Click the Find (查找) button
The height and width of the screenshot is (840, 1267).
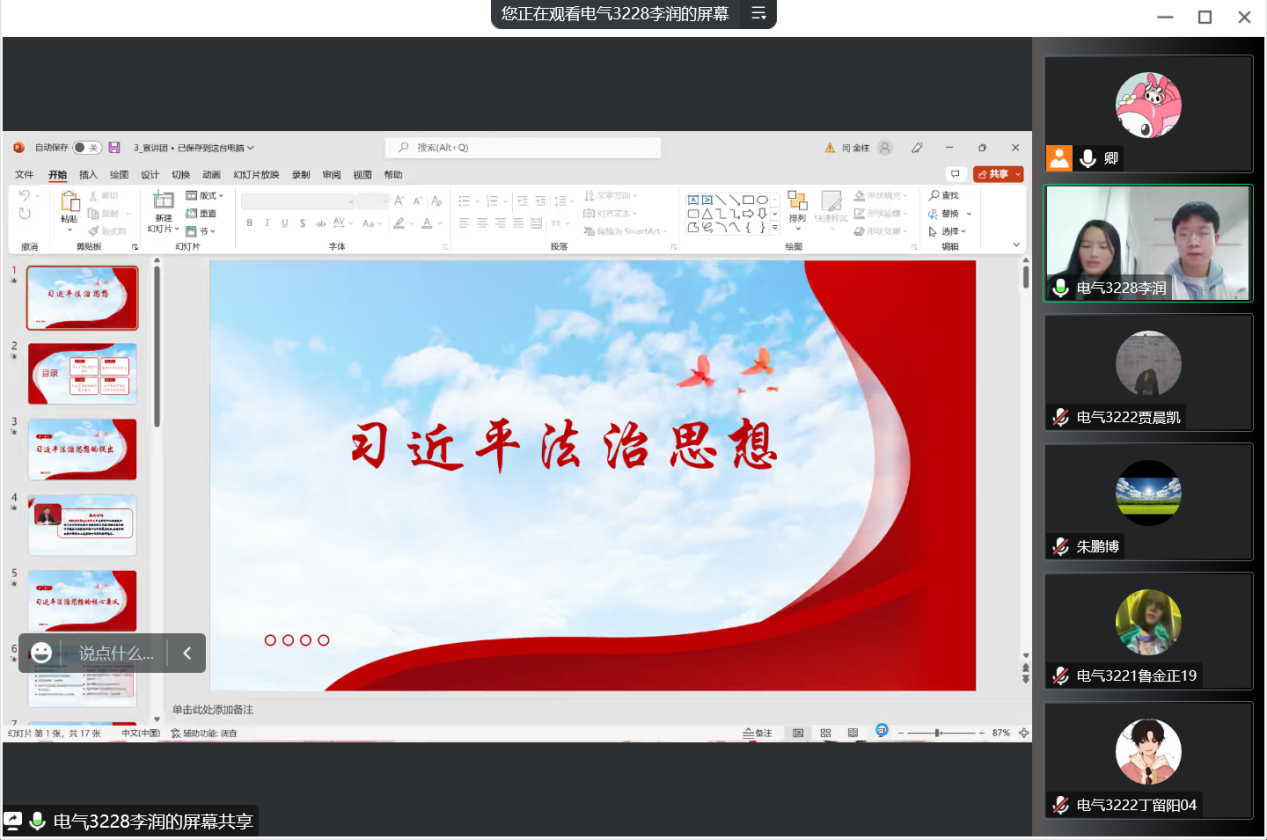tap(943, 195)
